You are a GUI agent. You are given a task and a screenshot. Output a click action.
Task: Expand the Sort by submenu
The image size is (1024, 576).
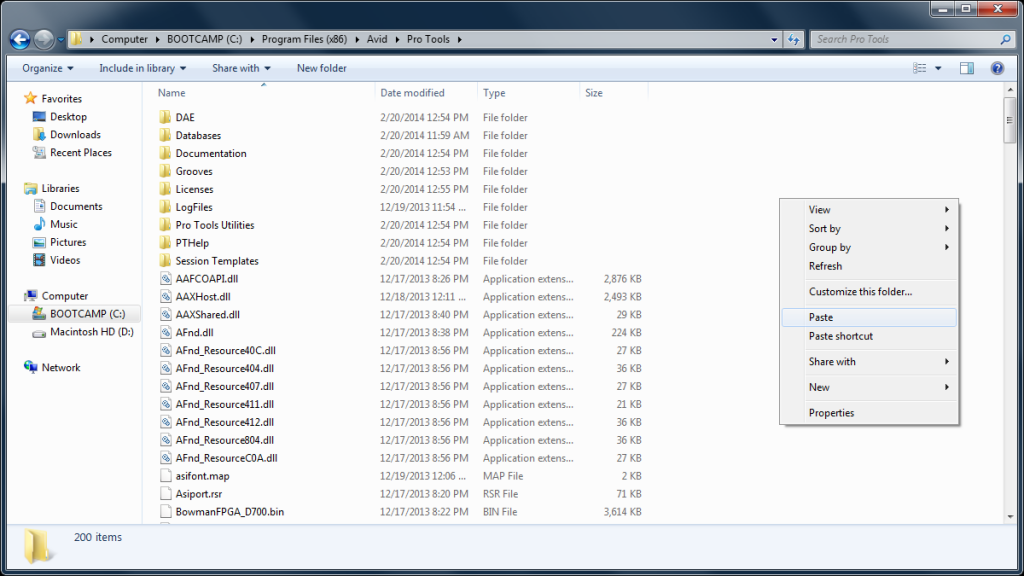click(824, 228)
